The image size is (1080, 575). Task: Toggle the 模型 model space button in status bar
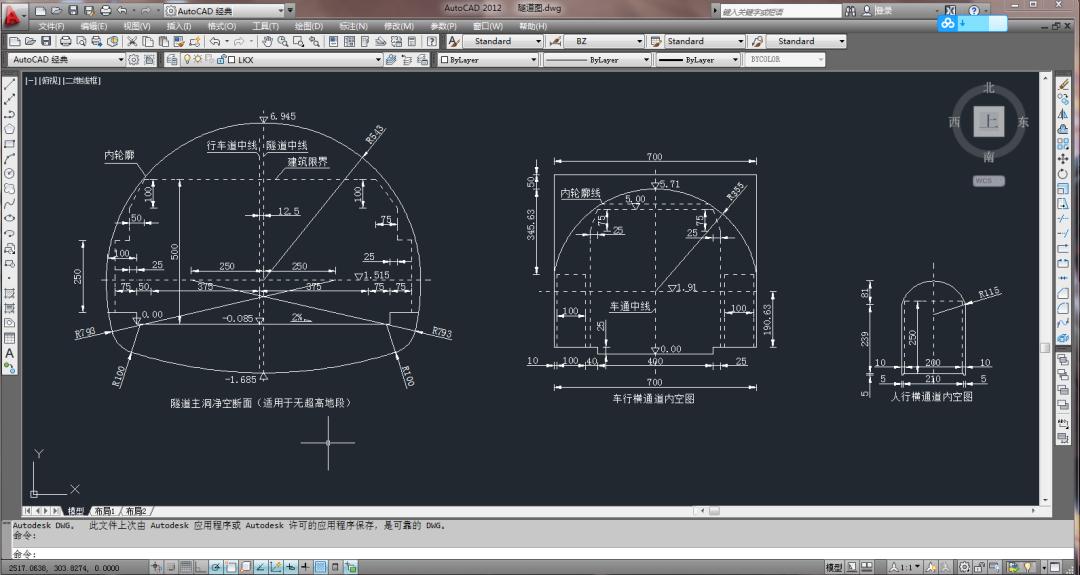(x=833, y=567)
